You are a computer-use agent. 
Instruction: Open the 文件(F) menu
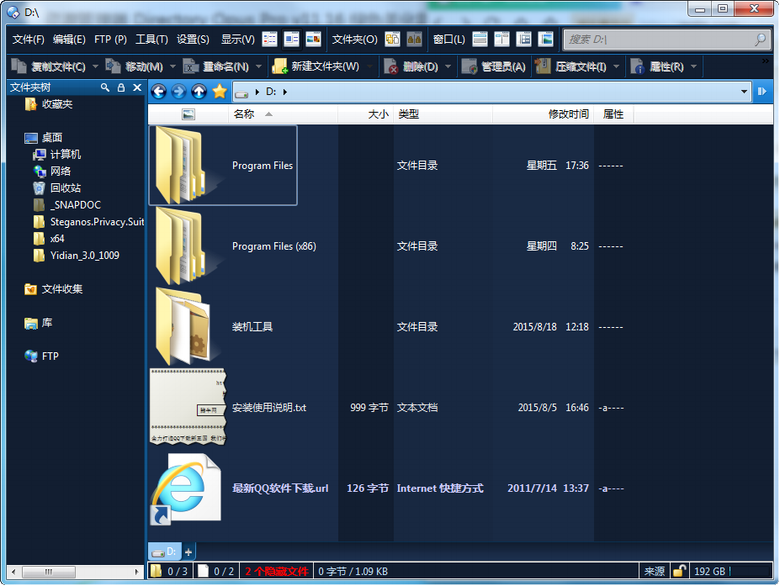[x=28, y=39]
